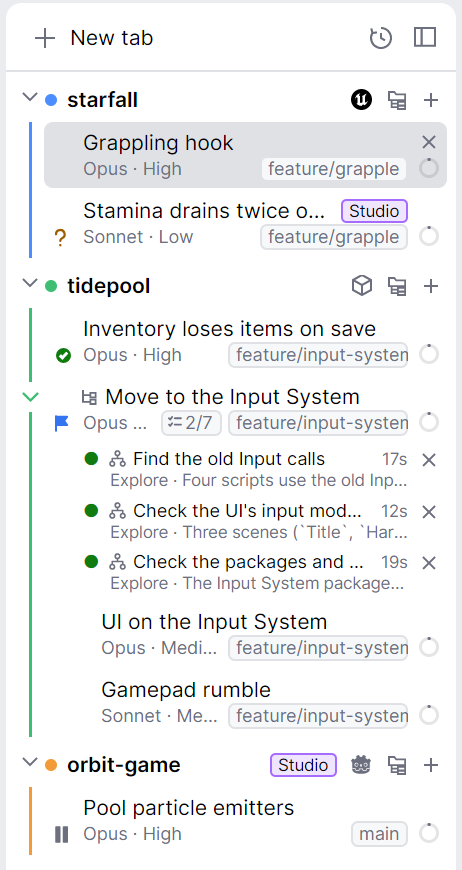462x870 pixels.
Task: Click the 19s duration text
Action: [394, 563]
